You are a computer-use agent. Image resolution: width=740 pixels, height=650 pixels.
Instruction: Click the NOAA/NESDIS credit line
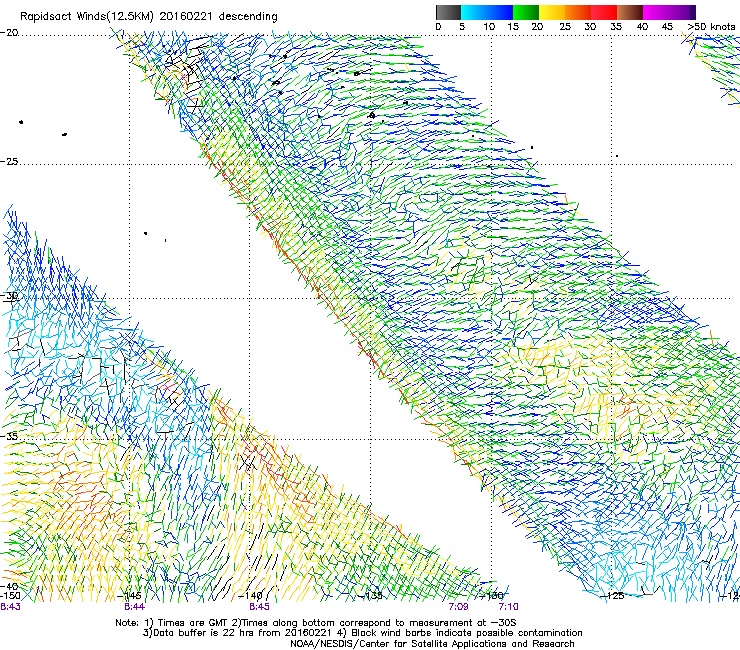pyautogui.click(x=432, y=644)
